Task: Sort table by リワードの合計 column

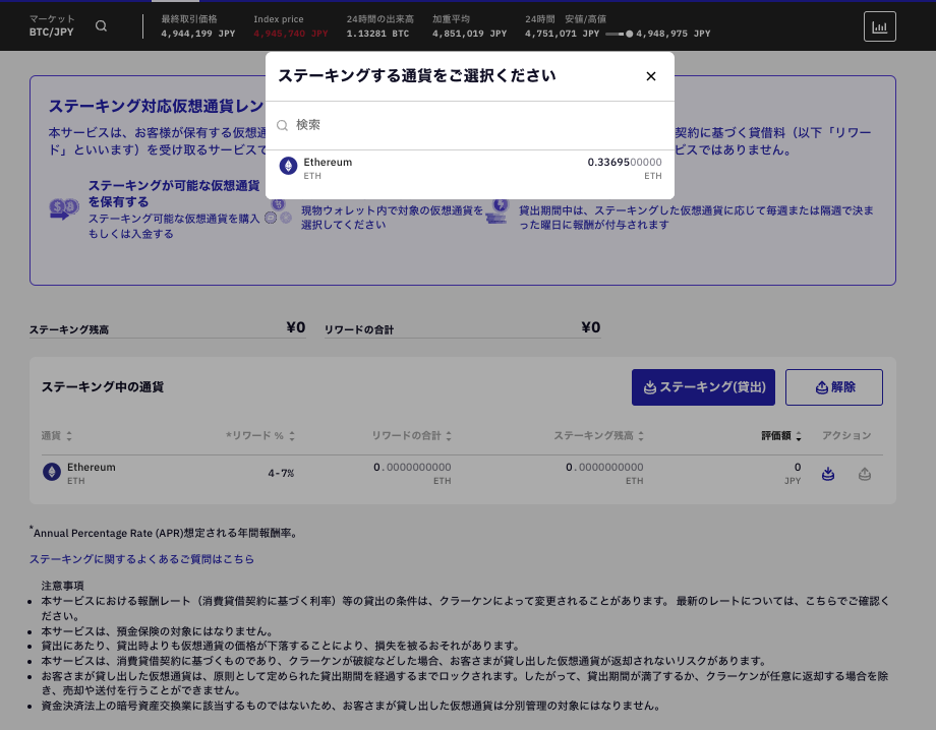Action: point(411,436)
